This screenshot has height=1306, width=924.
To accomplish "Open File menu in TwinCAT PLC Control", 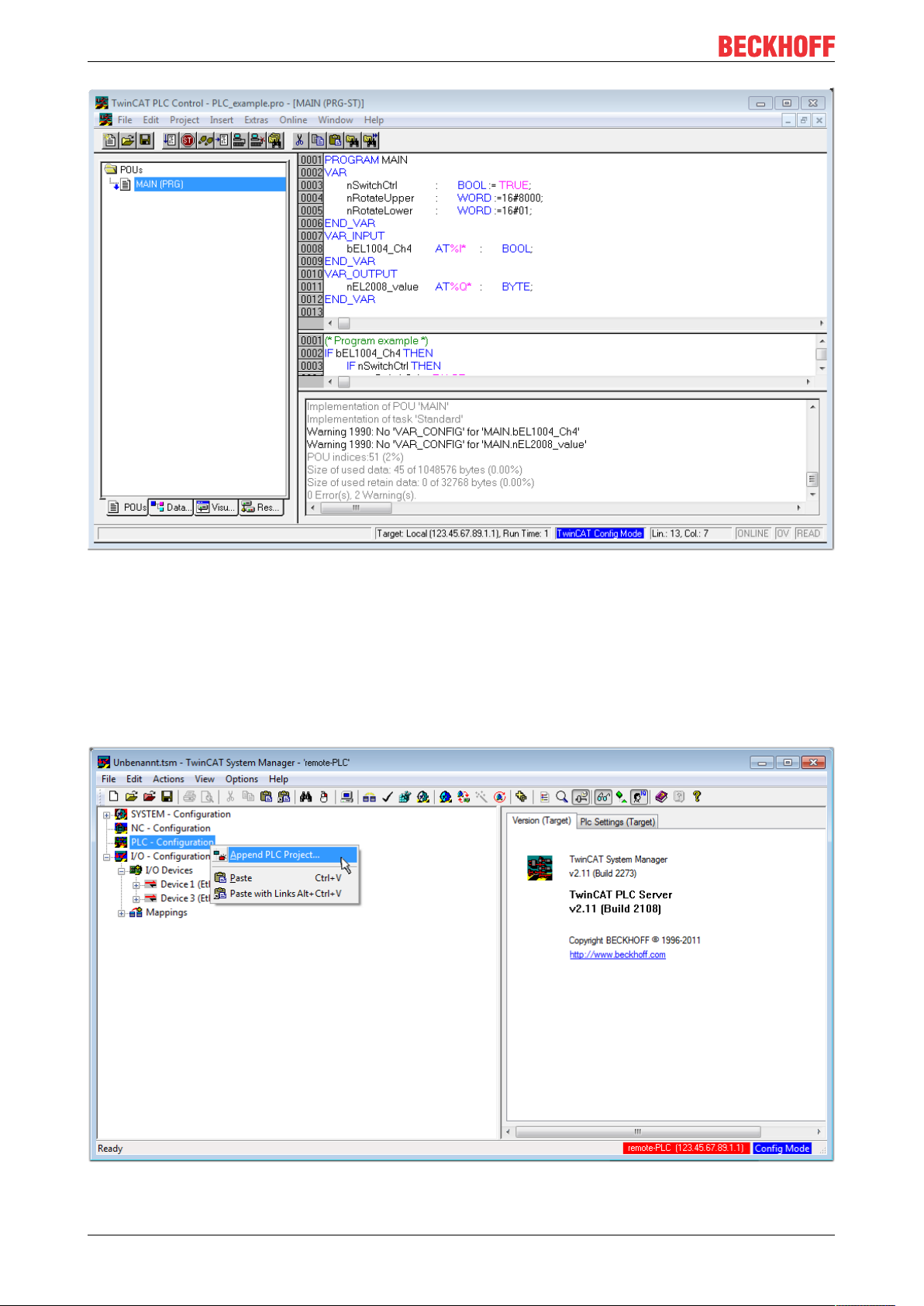I will pos(125,120).
